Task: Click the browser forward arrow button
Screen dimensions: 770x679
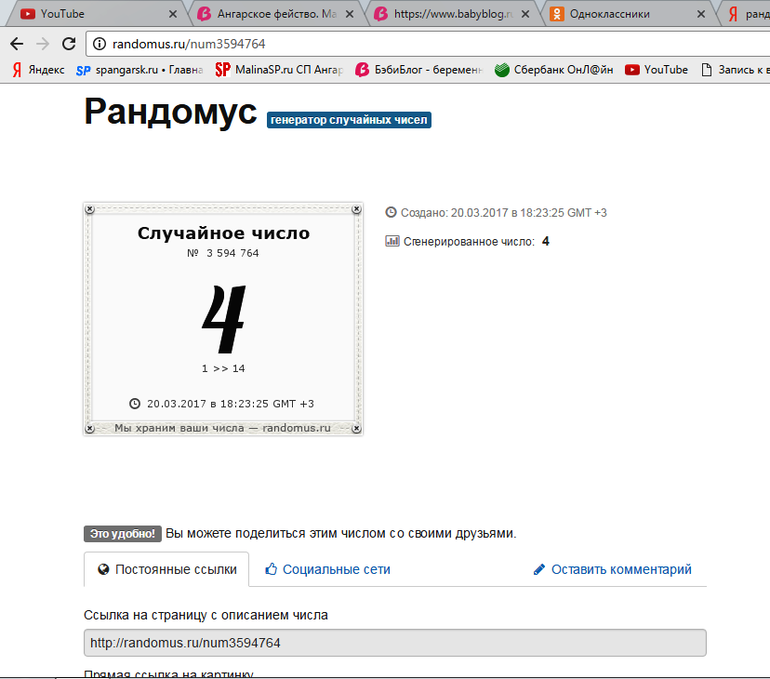Action: (42, 44)
